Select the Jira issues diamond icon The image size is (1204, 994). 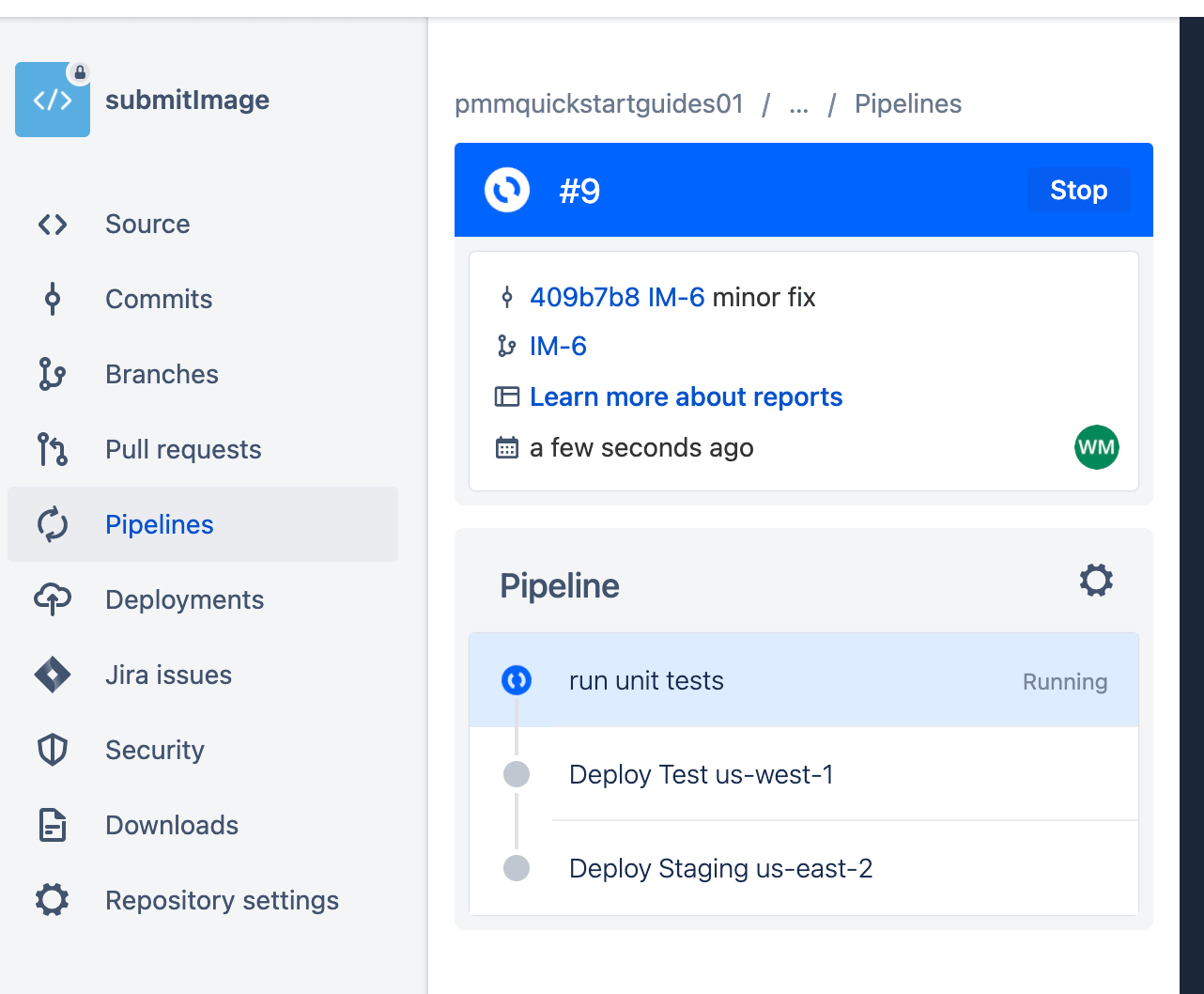coord(53,675)
